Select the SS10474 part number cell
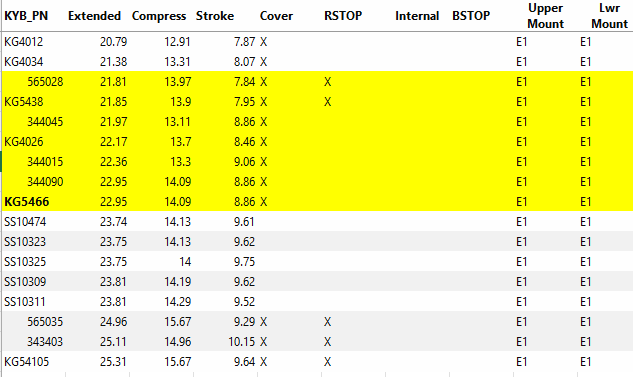The image size is (633, 377). point(25,222)
